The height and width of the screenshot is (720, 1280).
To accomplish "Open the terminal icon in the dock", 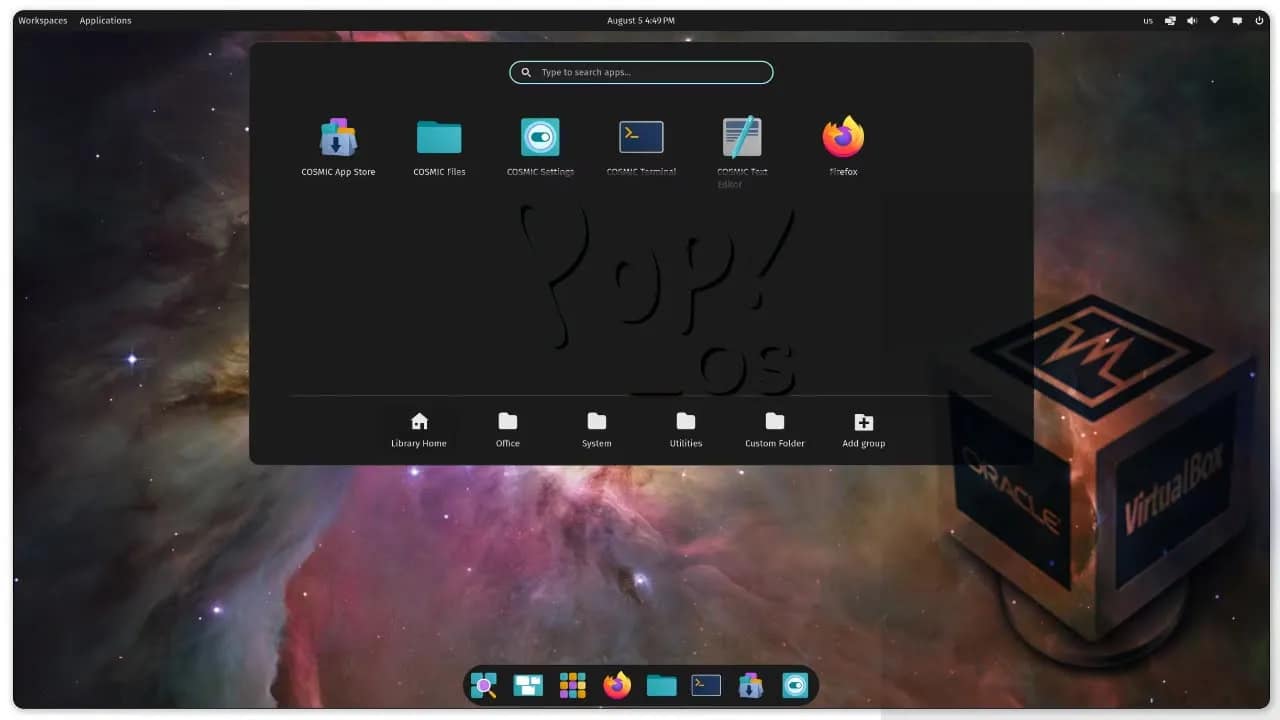I will (705, 685).
